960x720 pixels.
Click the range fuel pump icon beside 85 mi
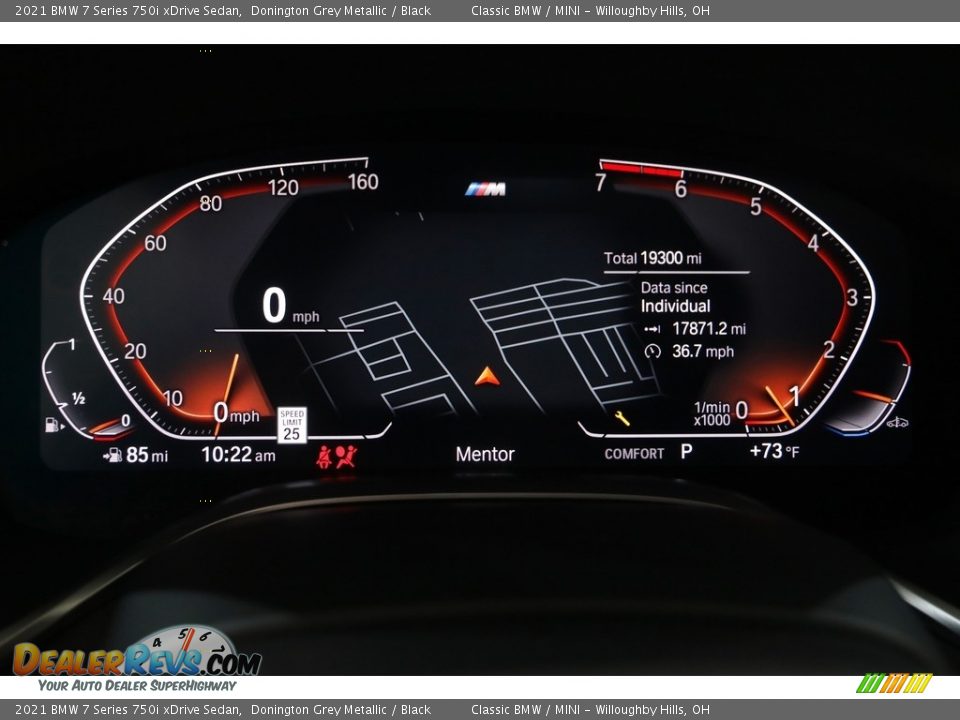tap(113, 455)
